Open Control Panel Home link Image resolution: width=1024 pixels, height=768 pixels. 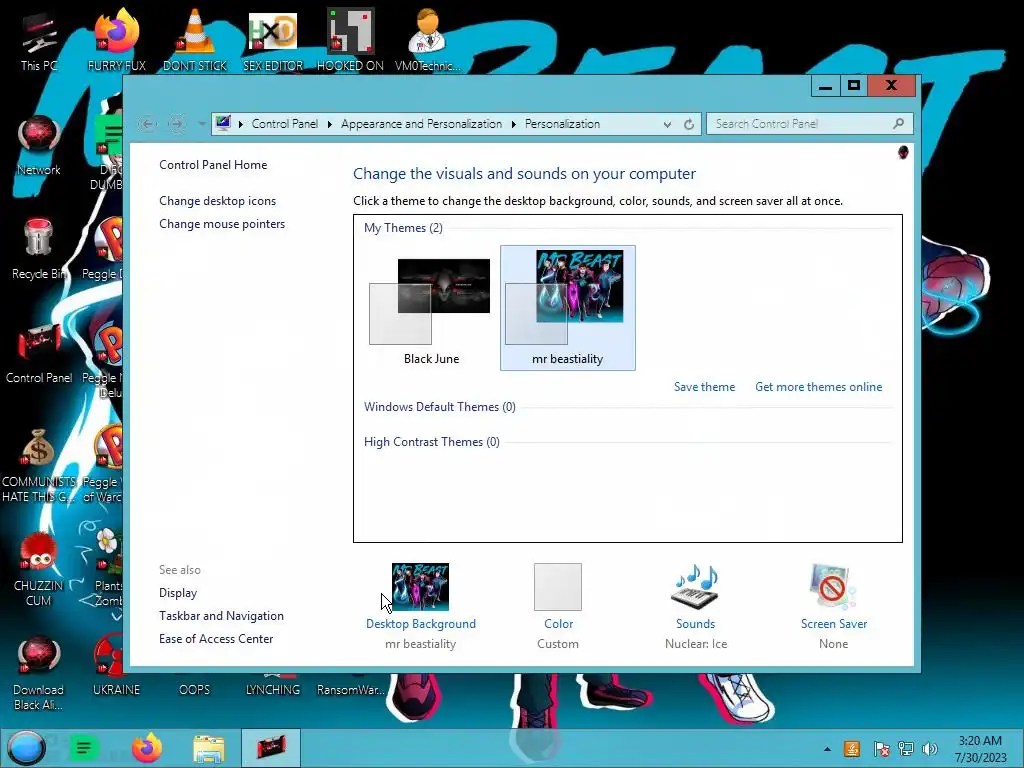click(213, 165)
